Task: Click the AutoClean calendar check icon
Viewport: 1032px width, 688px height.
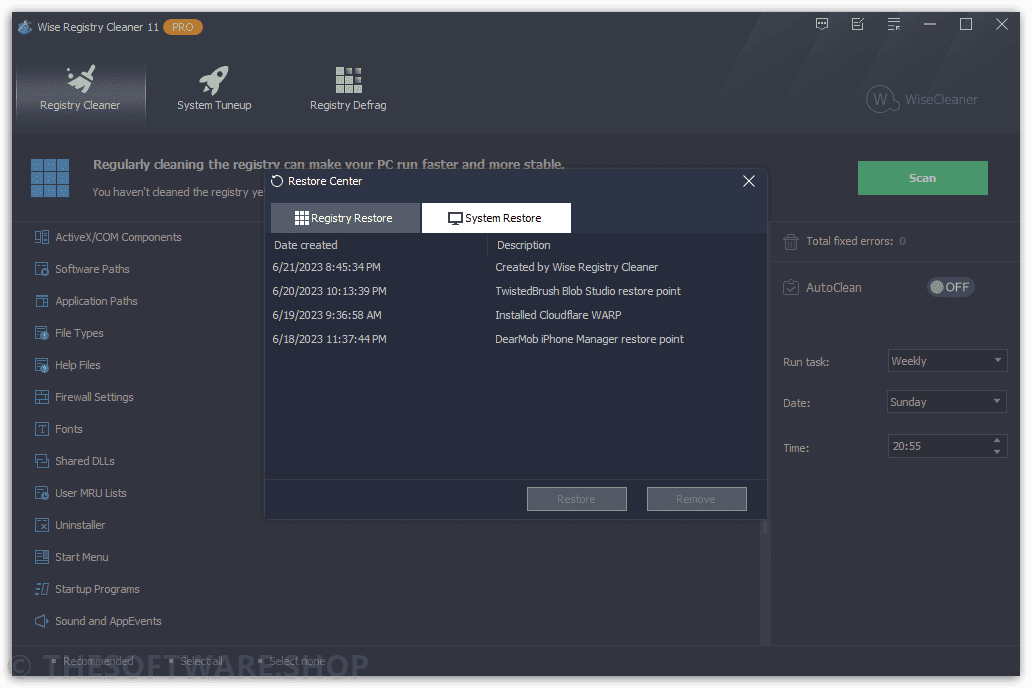Action: 791,288
